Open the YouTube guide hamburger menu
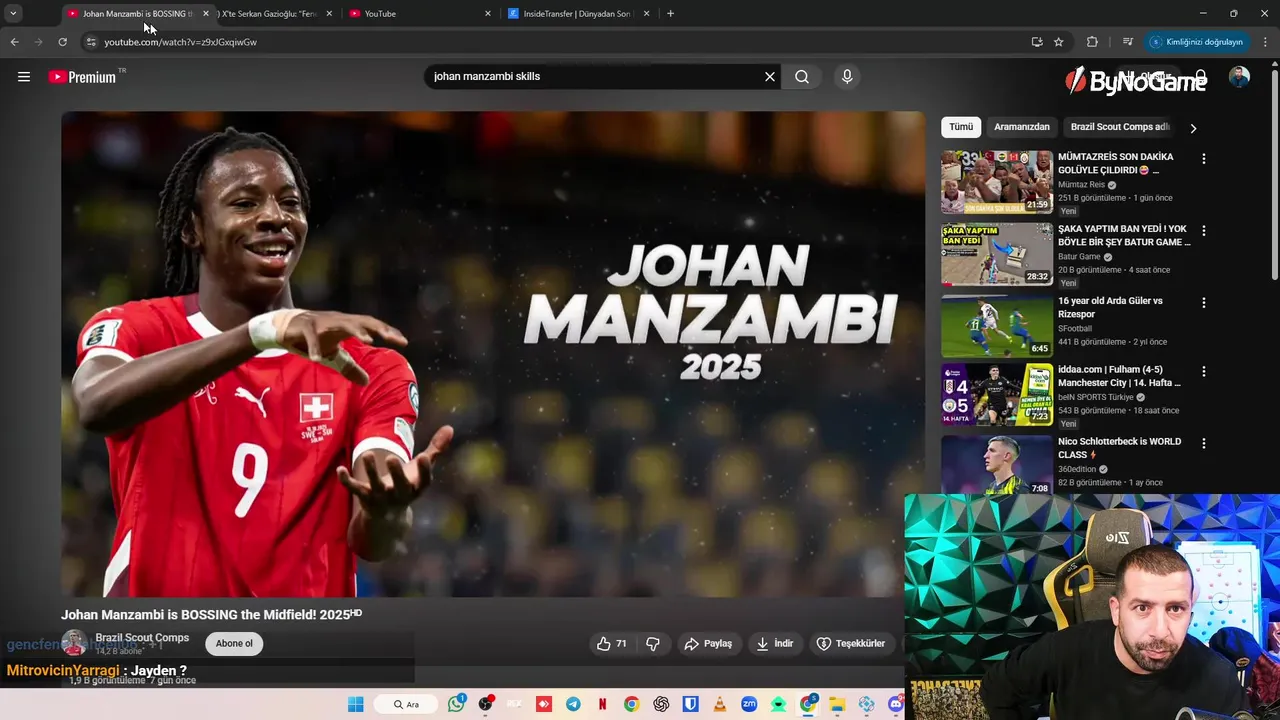Screen dimensions: 1280x720 24,77
